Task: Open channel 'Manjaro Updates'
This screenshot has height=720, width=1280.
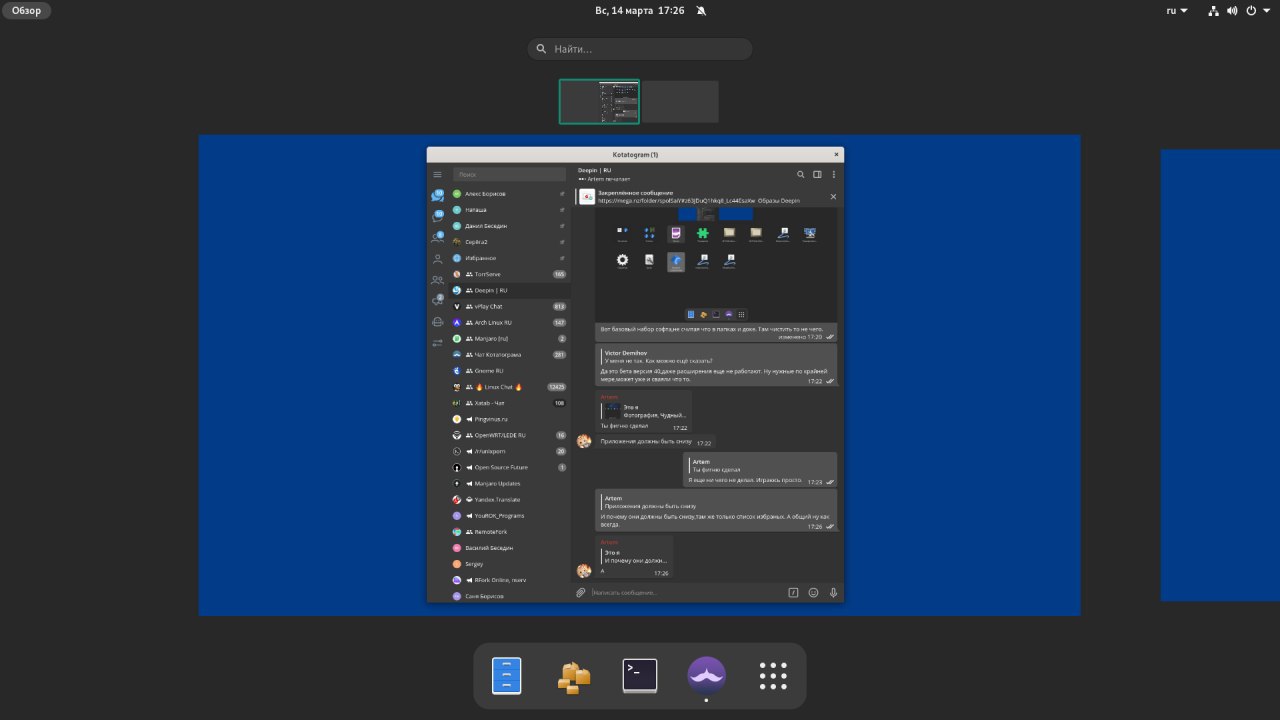Action: (x=509, y=483)
